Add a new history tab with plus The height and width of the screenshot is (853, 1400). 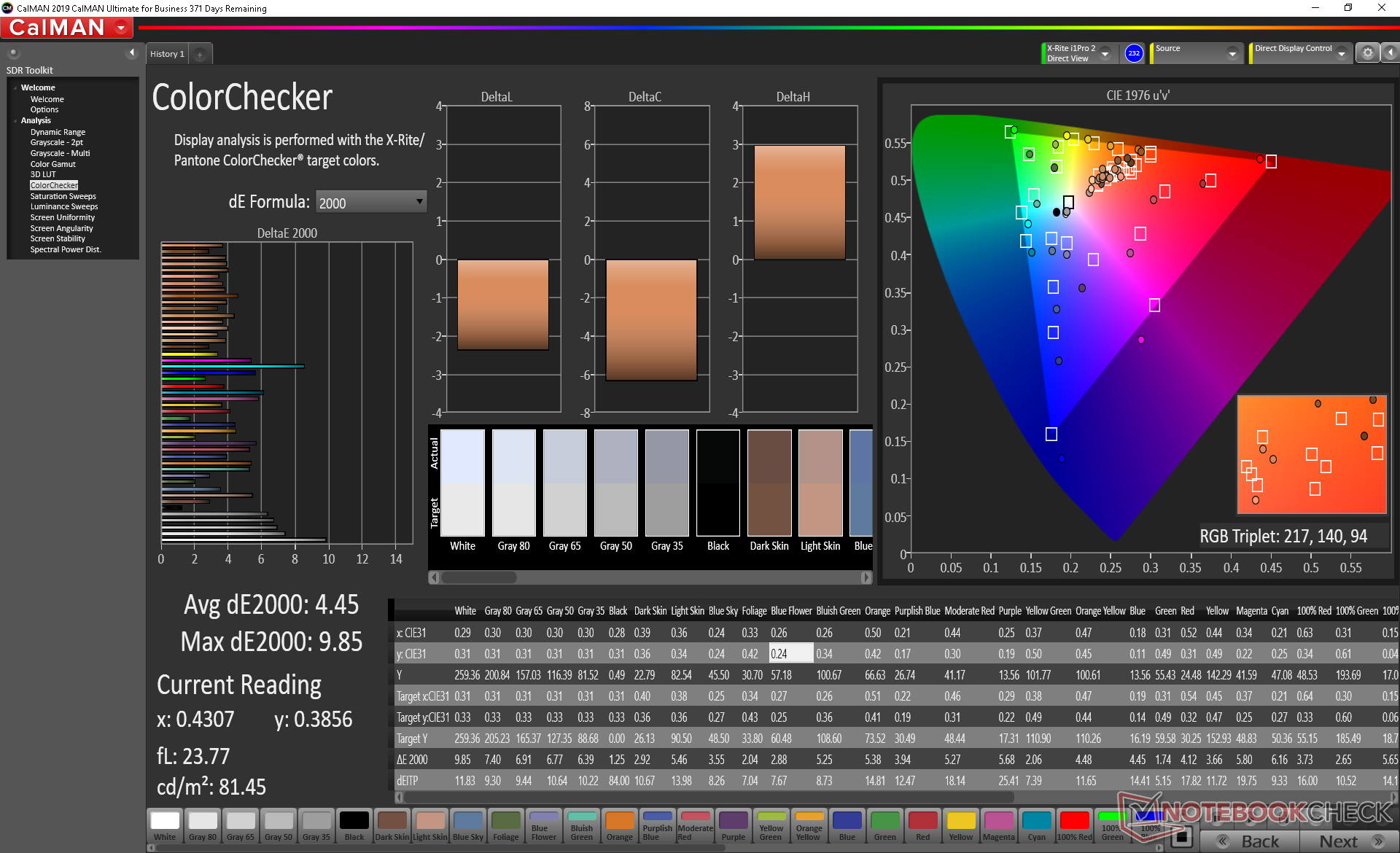[x=200, y=54]
